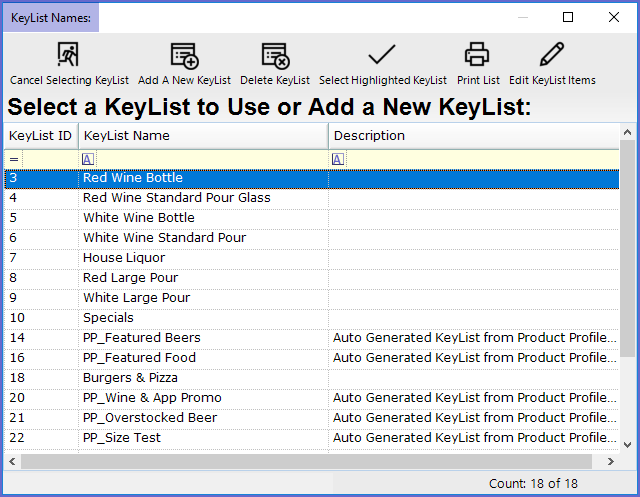Maximize the KeyList Names window
The width and height of the screenshot is (640, 497).
point(568,17)
